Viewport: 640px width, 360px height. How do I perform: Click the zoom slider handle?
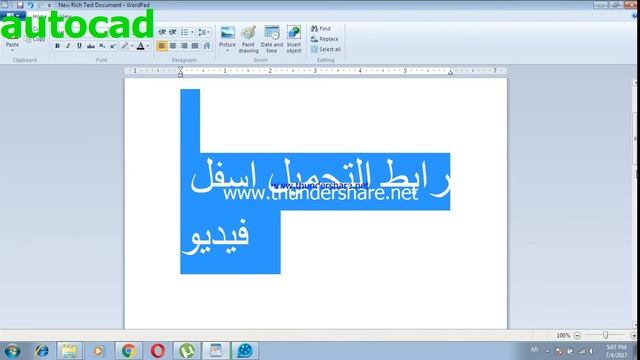point(606,335)
